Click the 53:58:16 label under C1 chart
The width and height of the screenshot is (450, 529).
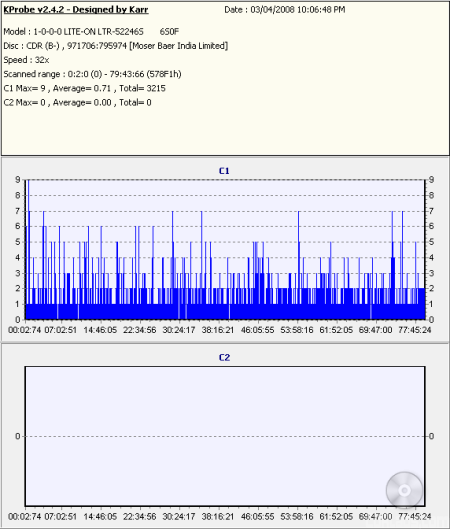[297, 330]
